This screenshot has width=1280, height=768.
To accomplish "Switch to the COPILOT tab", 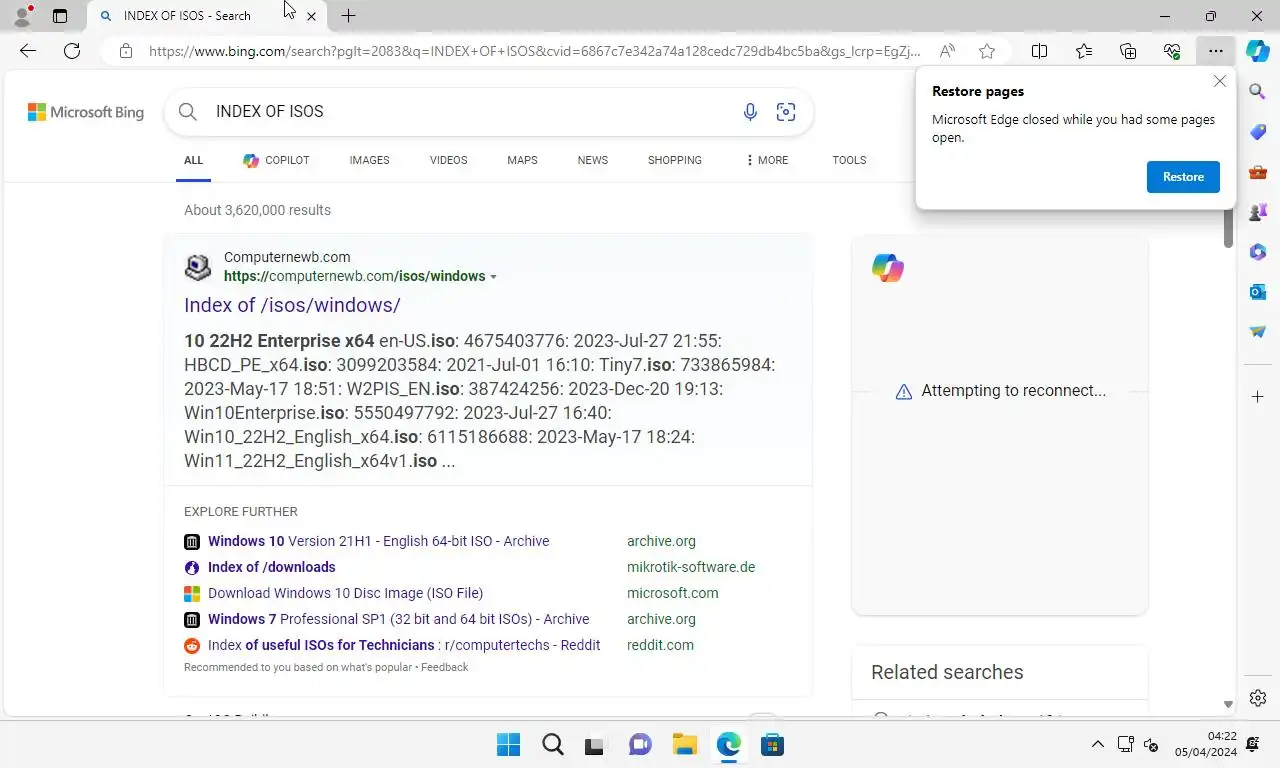I will point(276,160).
